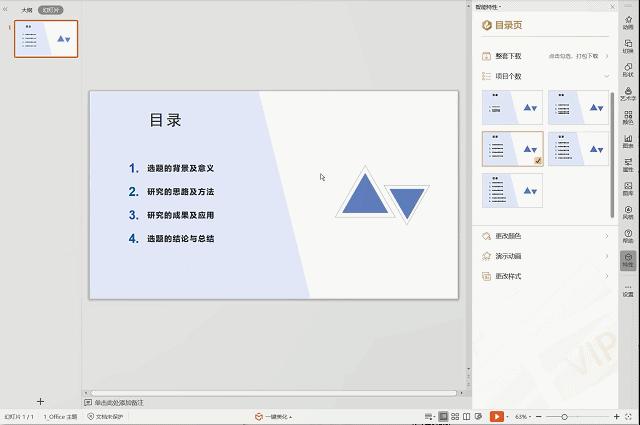Viewport: 640px width, 425px height.
Task: Open the 图库 (gallery) sidebar icon
Action: coord(628,189)
